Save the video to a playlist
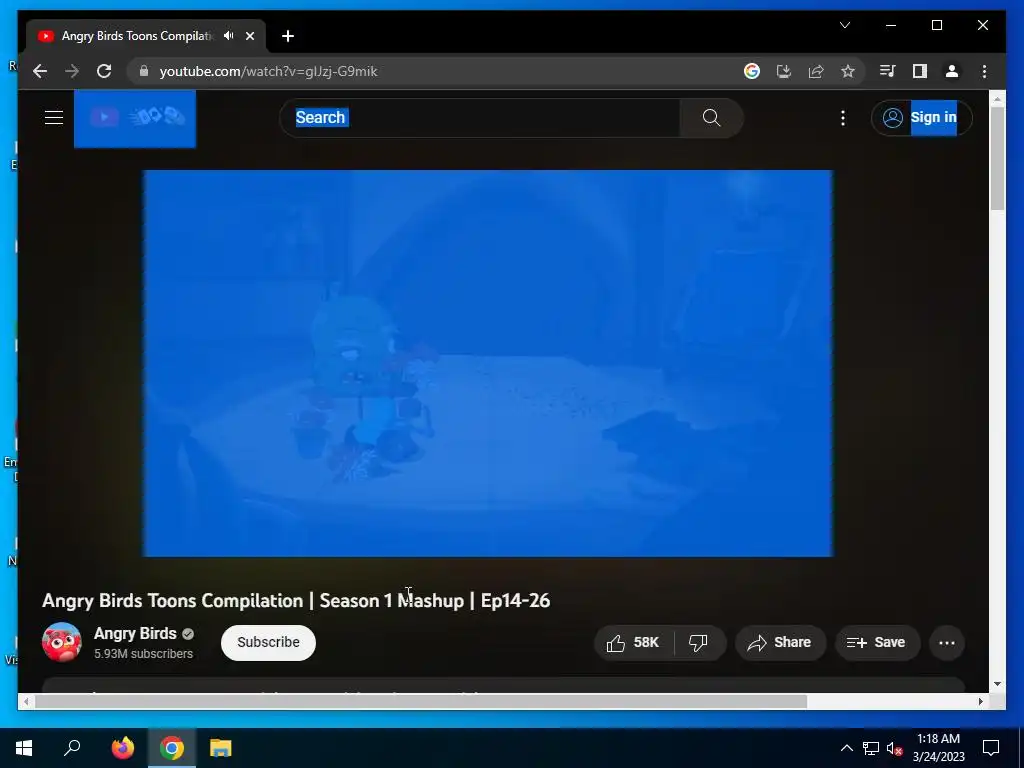The image size is (1024, 768). coord(877,643)
